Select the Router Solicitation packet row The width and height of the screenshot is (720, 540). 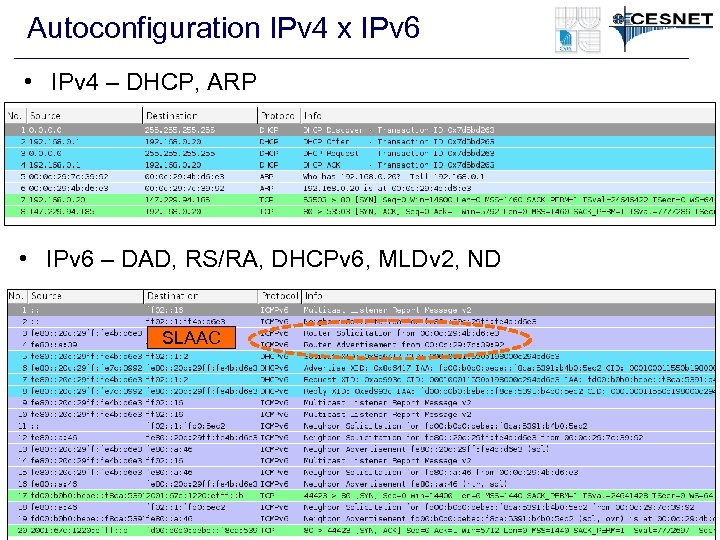tap(361, 333)
